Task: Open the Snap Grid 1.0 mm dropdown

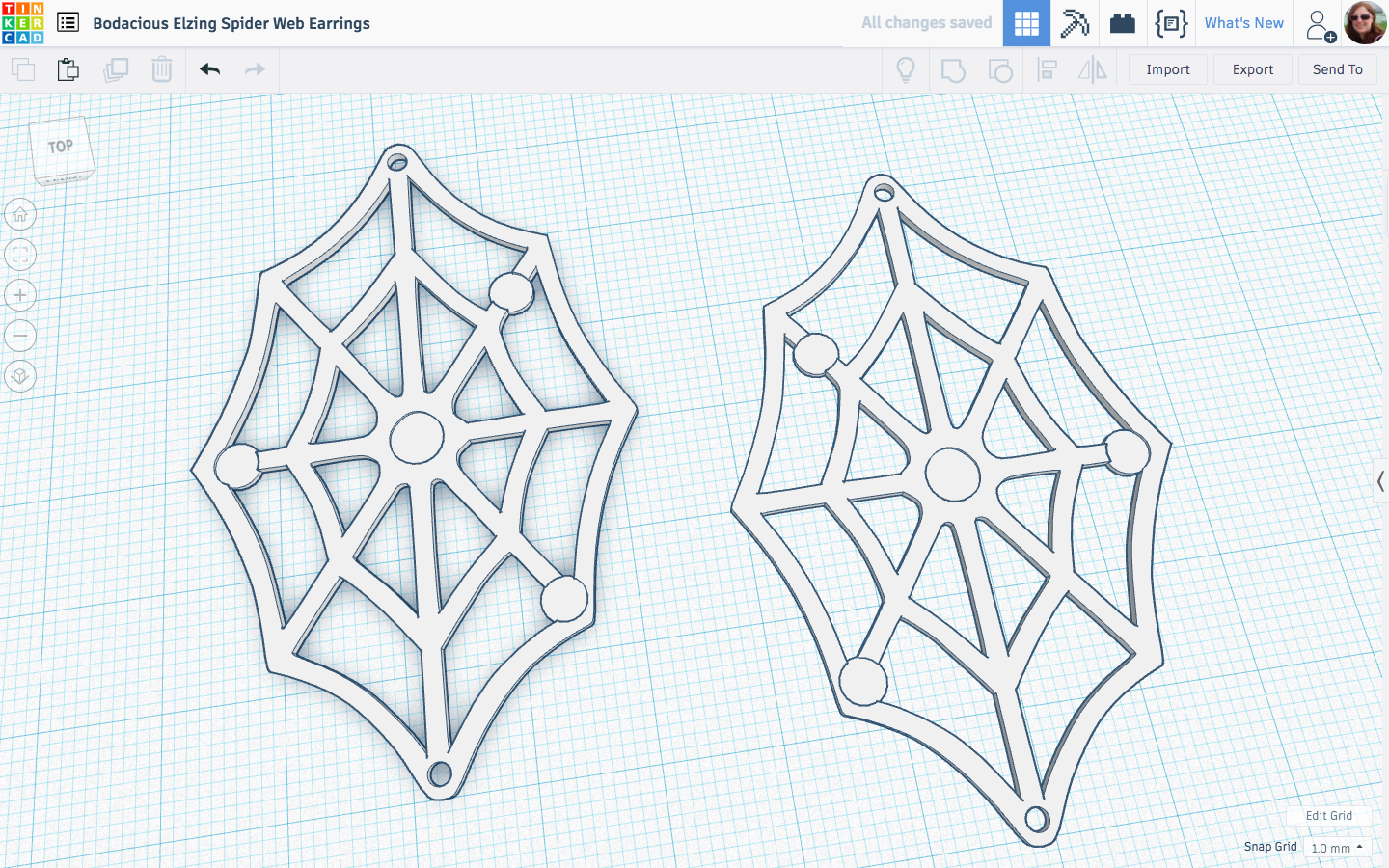Action: [x=1337, y=848]
